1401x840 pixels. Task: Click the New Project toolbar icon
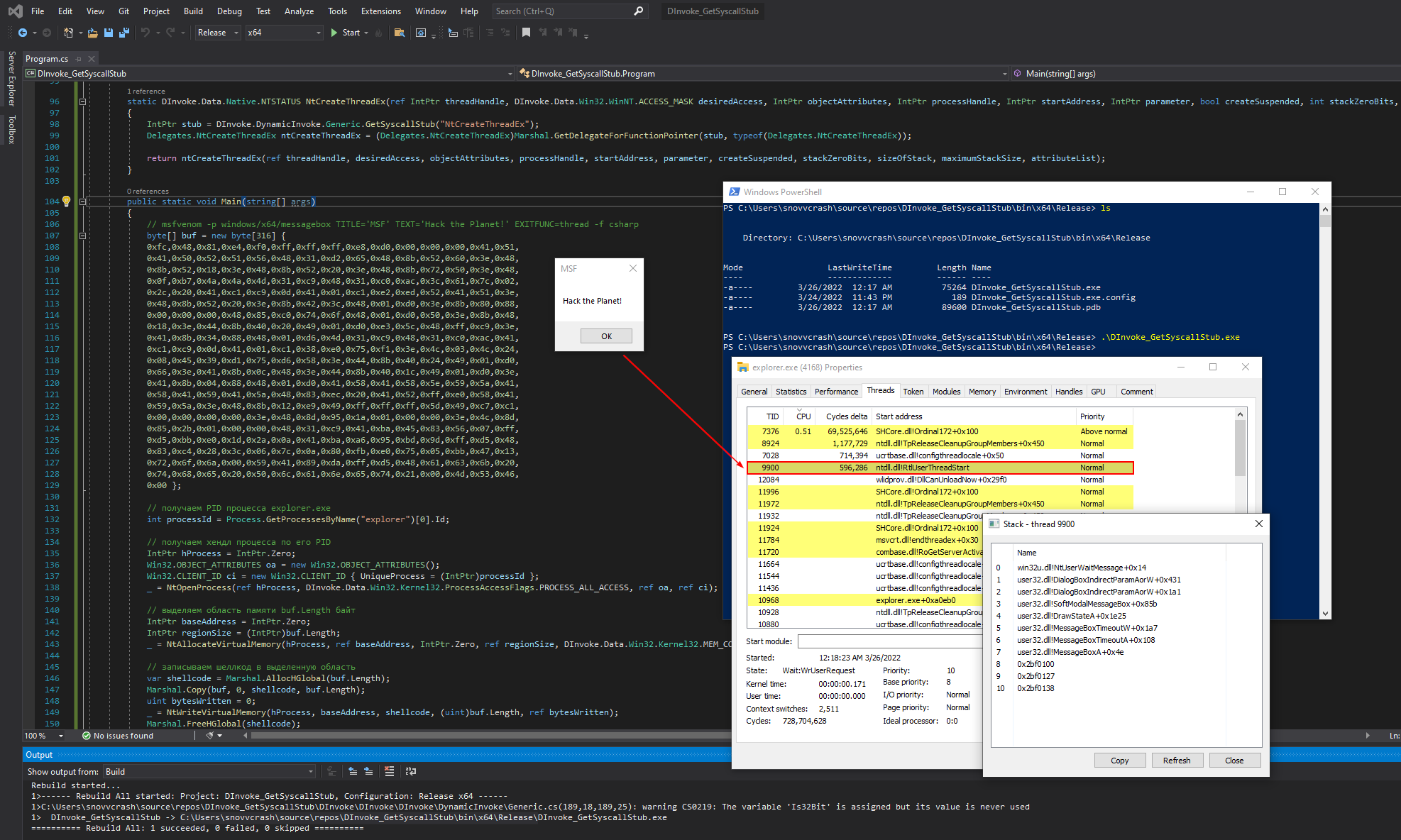click(69, 33)
